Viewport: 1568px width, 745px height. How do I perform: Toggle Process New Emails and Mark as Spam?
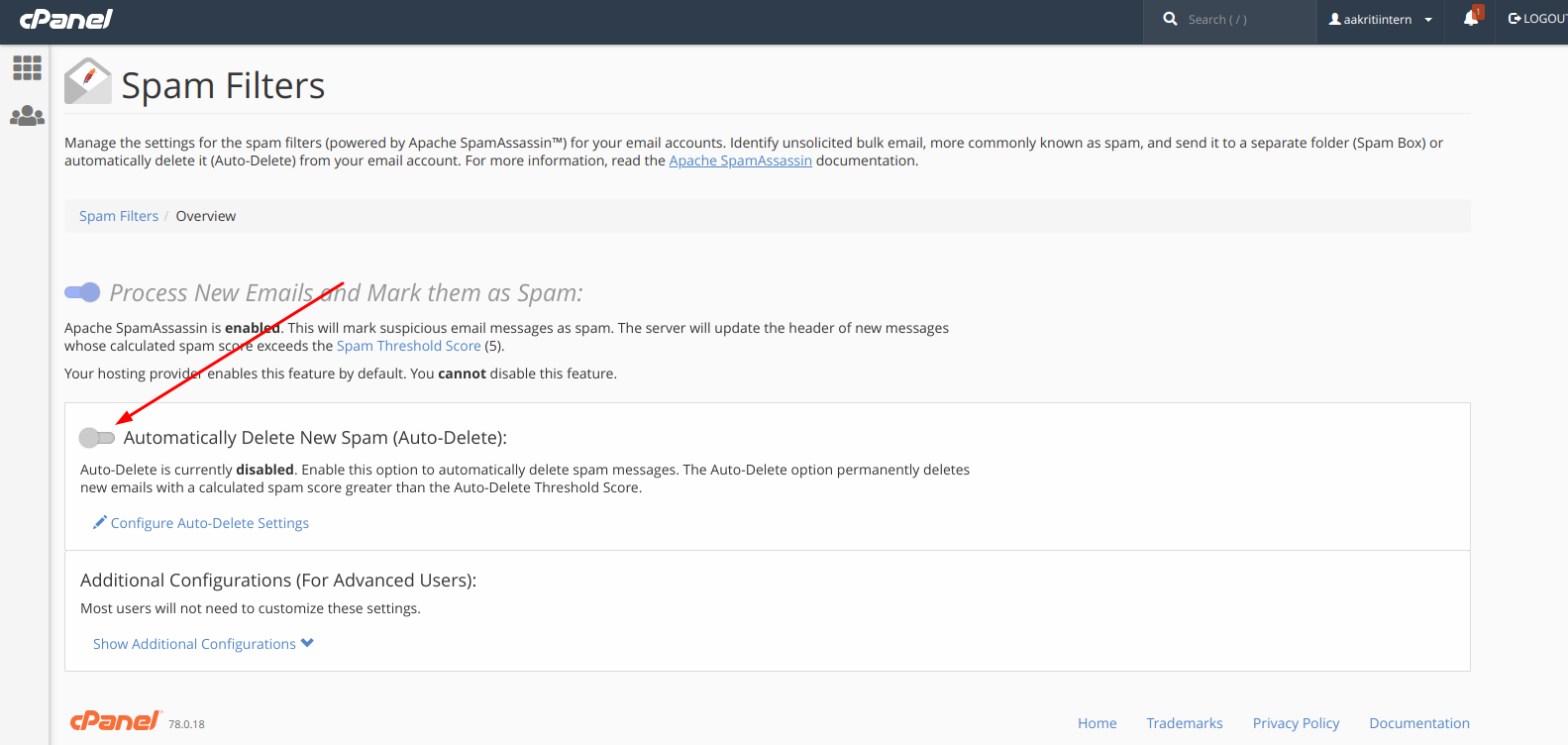(x=82, y=292)
